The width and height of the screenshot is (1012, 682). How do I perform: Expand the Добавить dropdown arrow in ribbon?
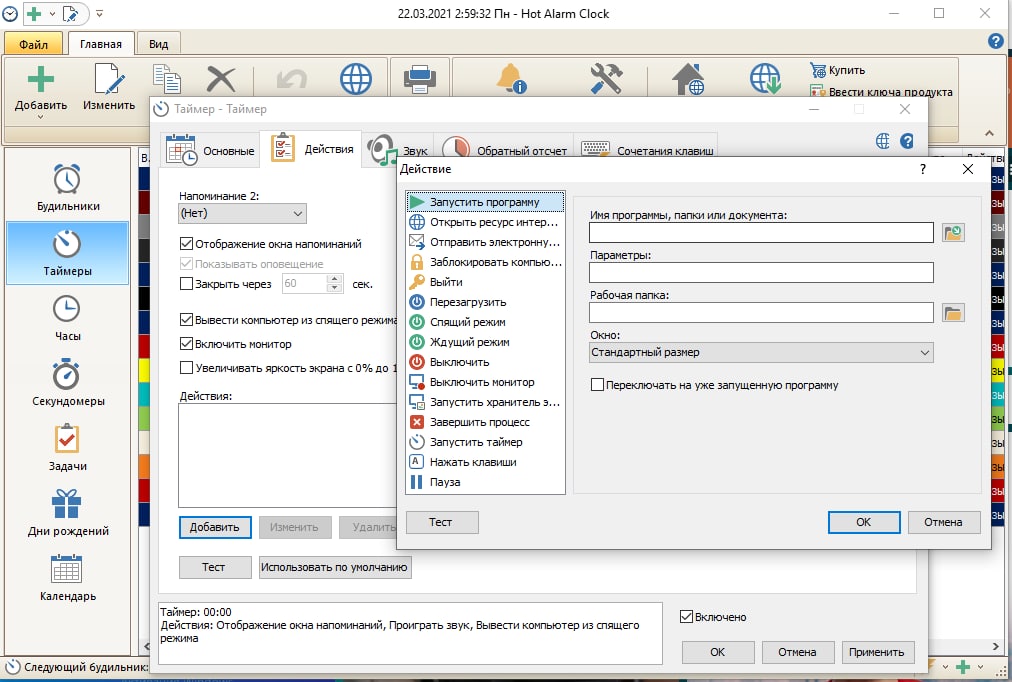point(40,117)
